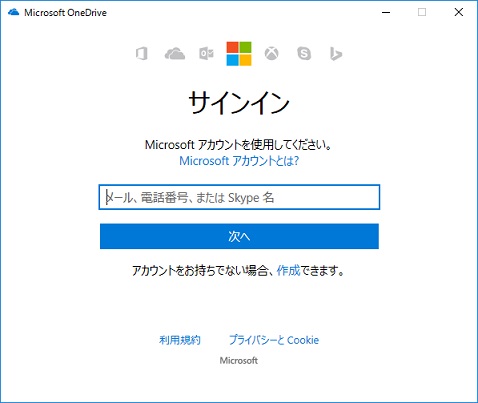Click the OneDrive cloud icon in the logo row
Image resolution: width=478 pixels, height=403 pixels.
[175, 54]
